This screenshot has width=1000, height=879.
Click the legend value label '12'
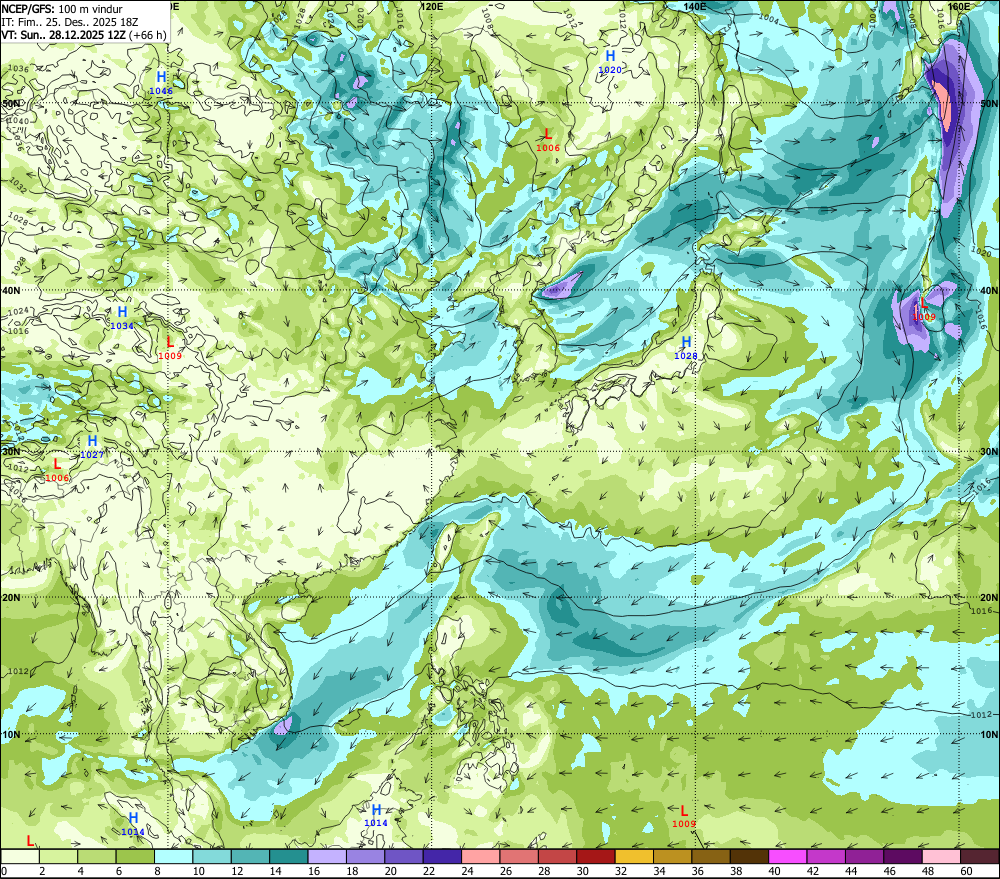(x=237, y=871)
